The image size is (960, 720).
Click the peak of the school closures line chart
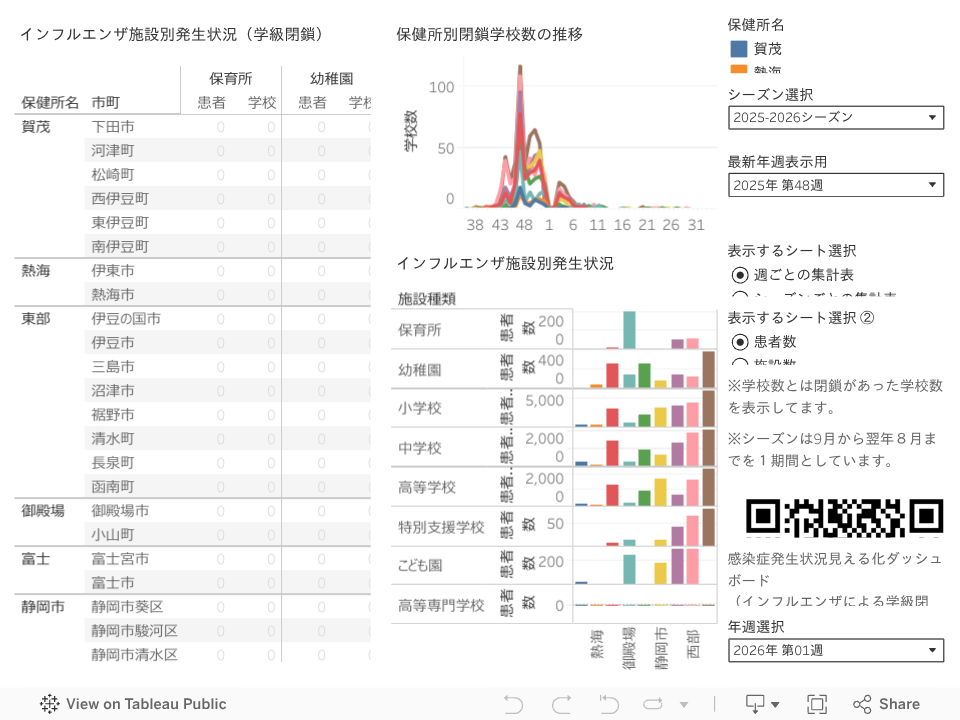pyautogui.click(x=520, y=66)
